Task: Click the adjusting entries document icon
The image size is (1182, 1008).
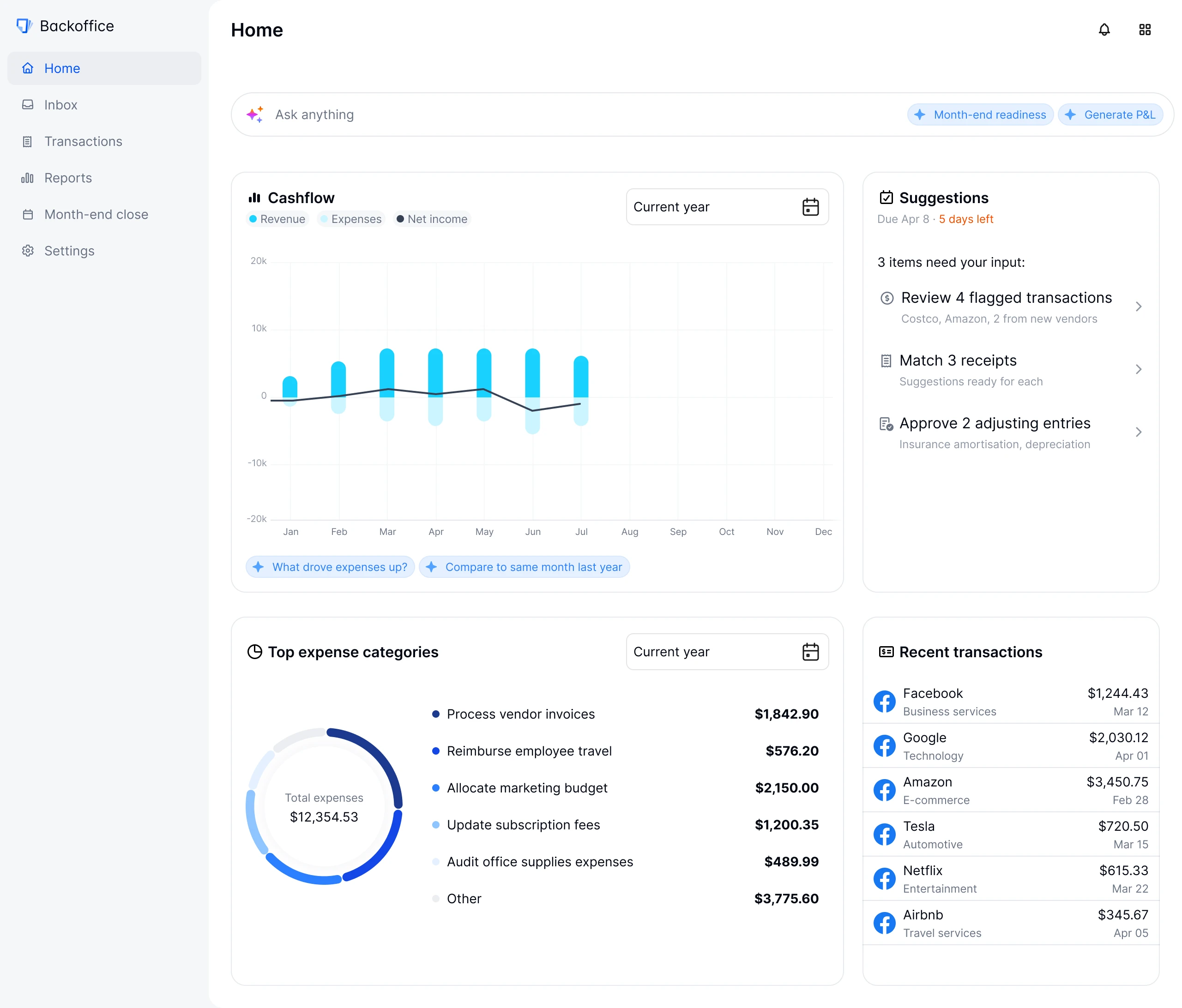Action: (886, 424)
